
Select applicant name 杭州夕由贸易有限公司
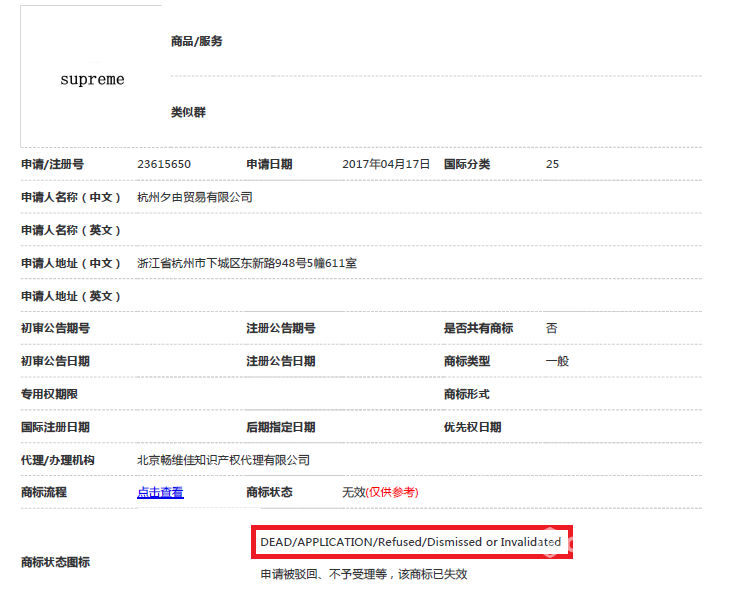[x=195, y=197]
